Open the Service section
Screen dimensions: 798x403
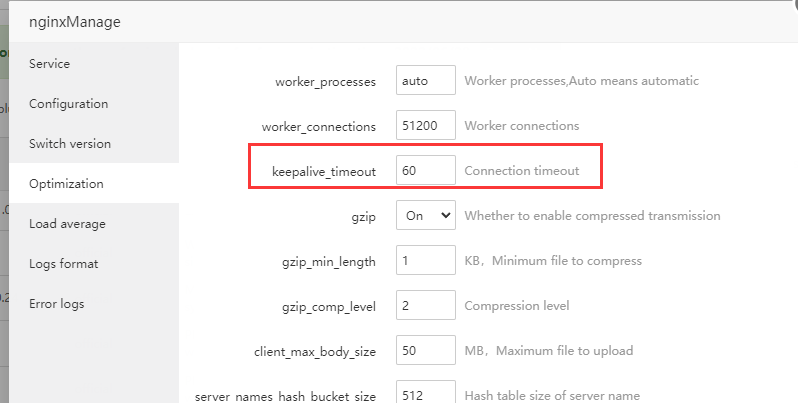point(50,64)
